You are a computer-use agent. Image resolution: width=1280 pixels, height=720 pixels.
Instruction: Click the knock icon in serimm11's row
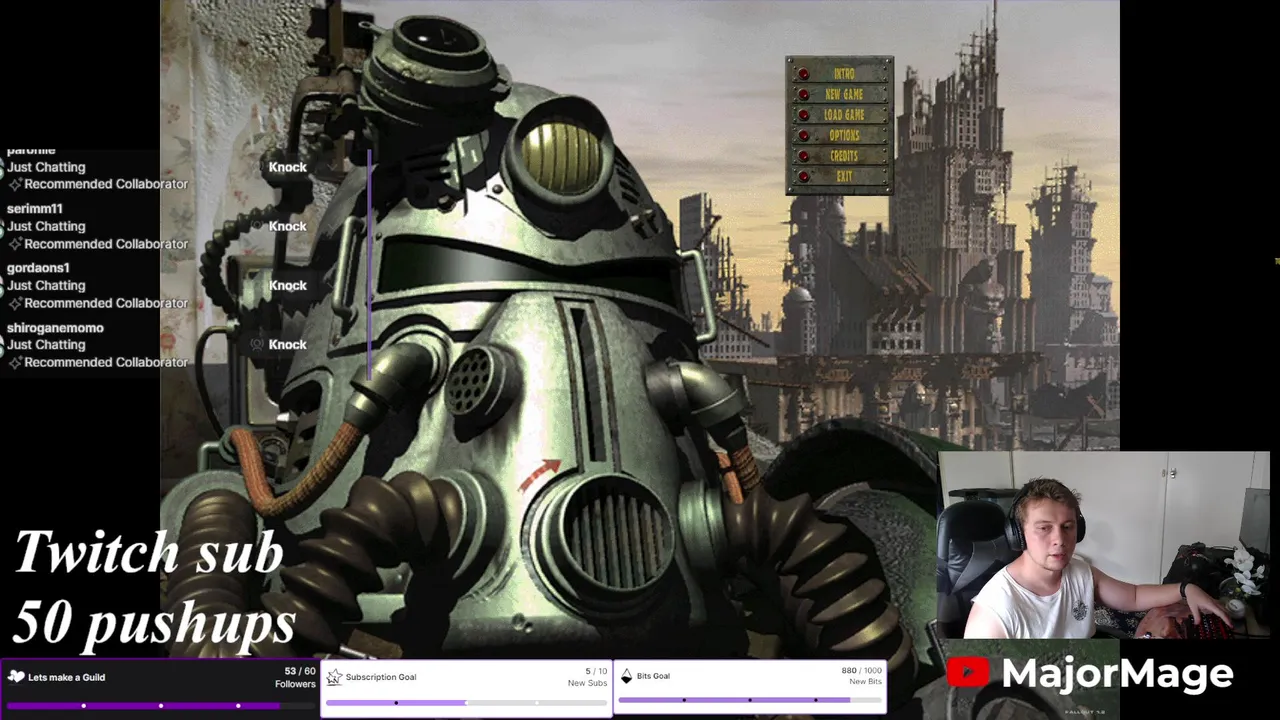click(x=257, y=226)
